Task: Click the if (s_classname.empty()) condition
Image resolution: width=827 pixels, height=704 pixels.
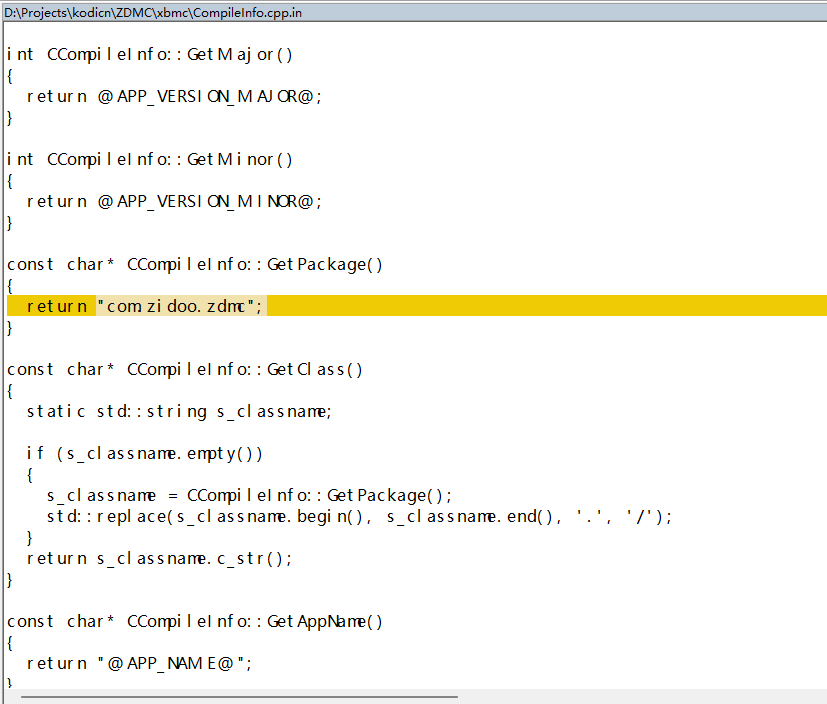Action: tap(144, 453)
